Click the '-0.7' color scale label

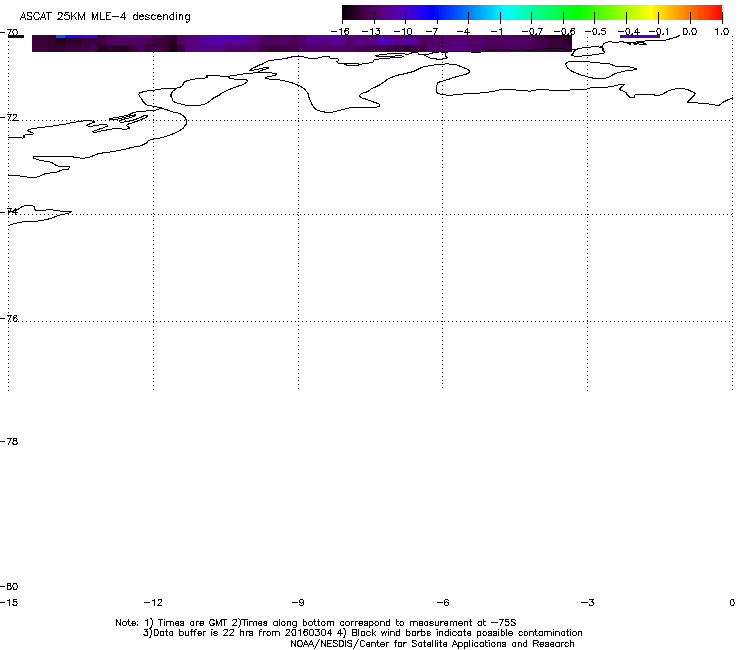(532, 32)
